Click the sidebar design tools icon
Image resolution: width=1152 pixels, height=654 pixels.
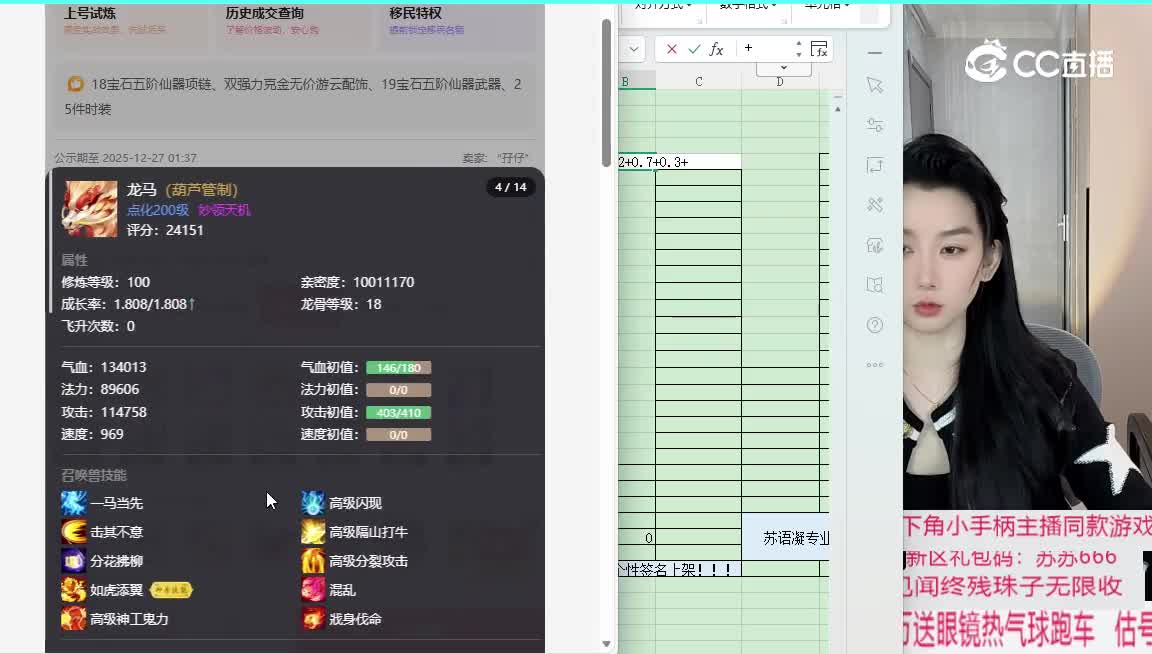[874, 205]
